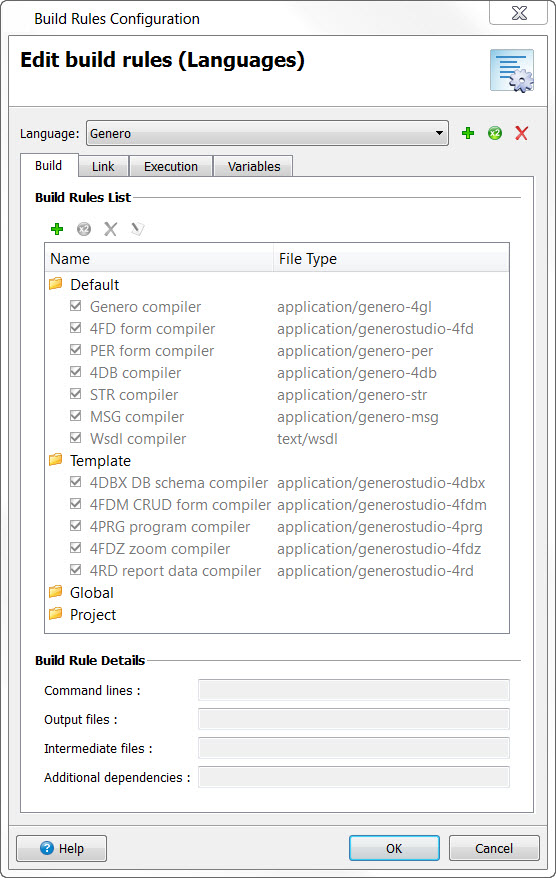Open the Variables tab
Image resolution: width=556 pixels, height=878 pixels.
coord(254,166)
